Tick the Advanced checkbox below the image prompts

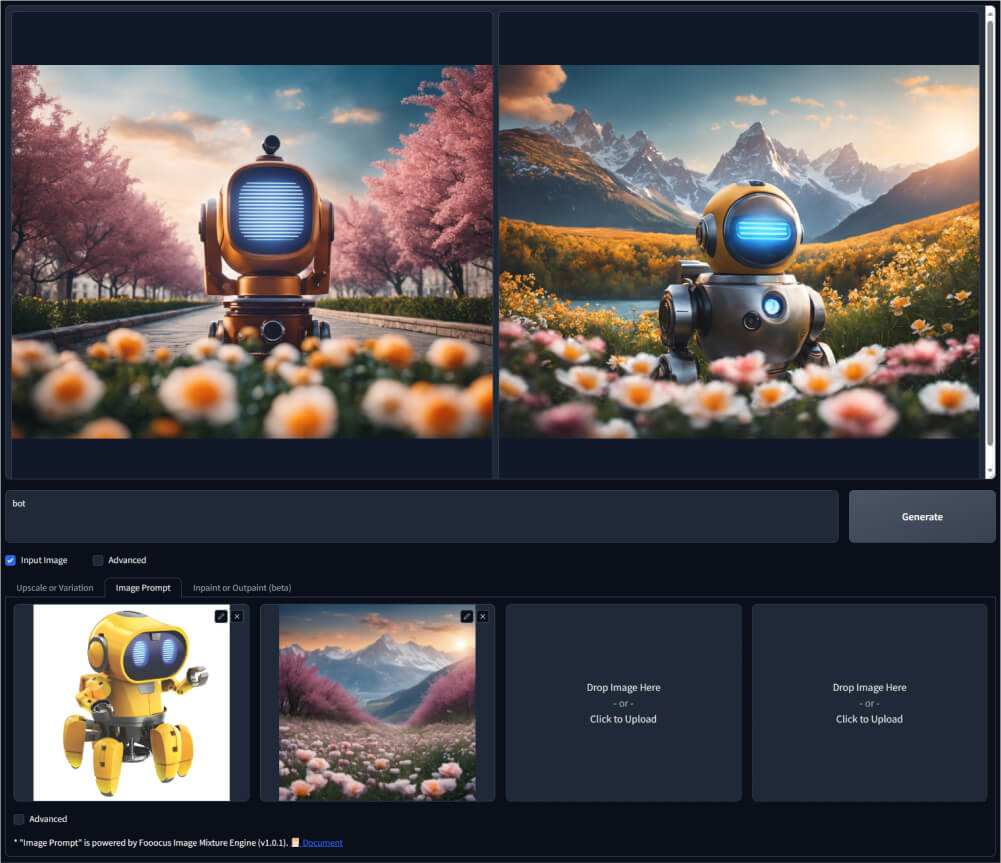coord(20,819)
